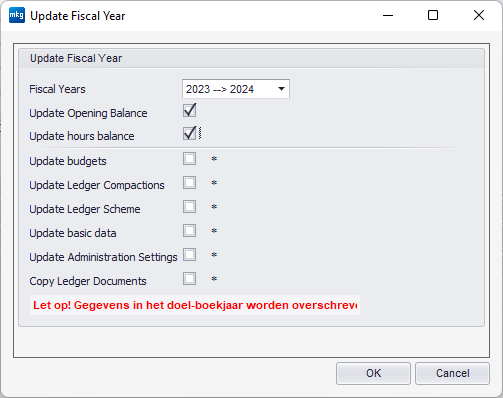
Task: Click the Cancel button
Action: tap(452, 373)
